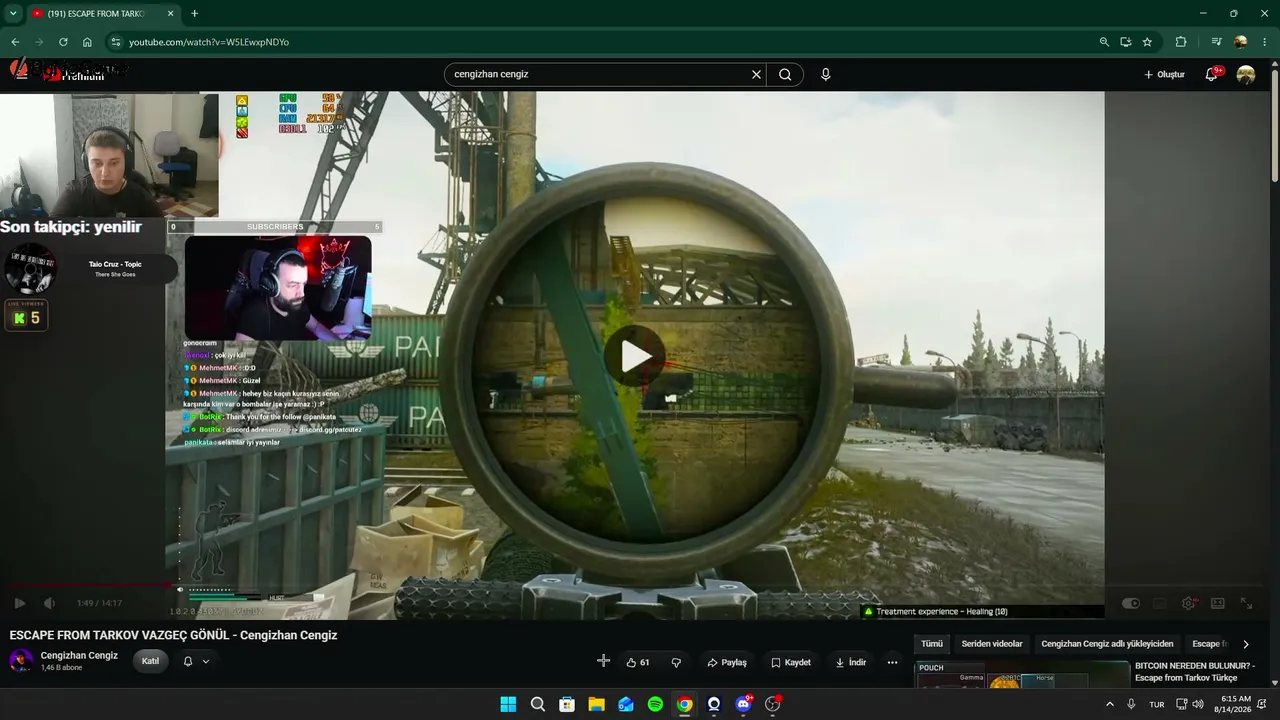Open Windows taskbar search
Viewport: 1280px width, 720px height.
(537, 704)
